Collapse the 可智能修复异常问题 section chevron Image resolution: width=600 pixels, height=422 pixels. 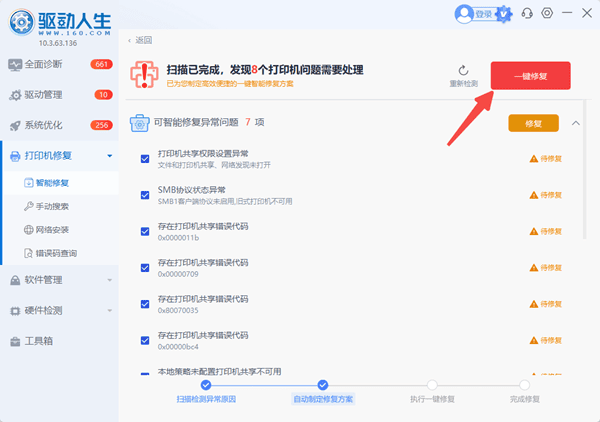pos(576,123)
